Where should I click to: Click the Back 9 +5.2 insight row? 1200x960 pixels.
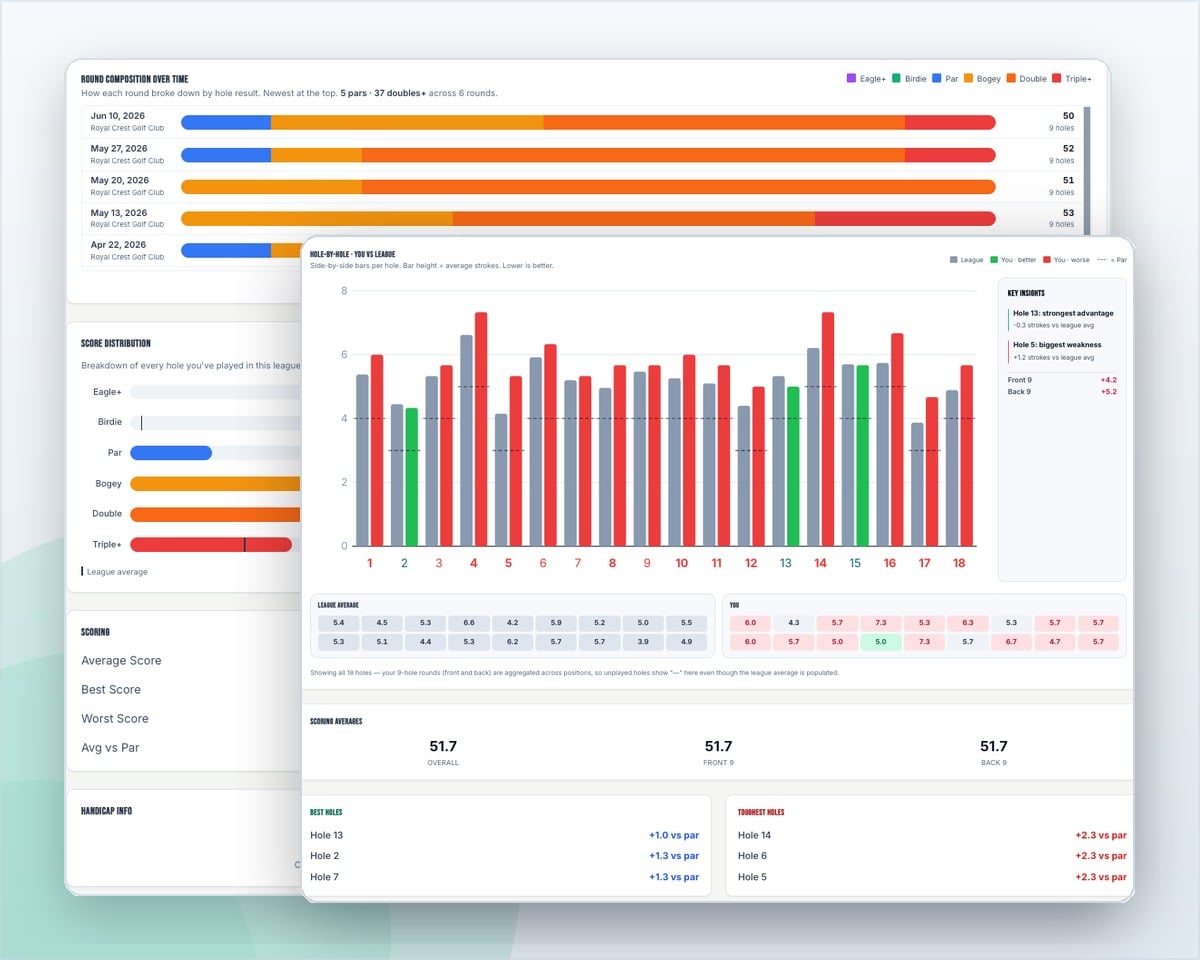click(1062, 392)
